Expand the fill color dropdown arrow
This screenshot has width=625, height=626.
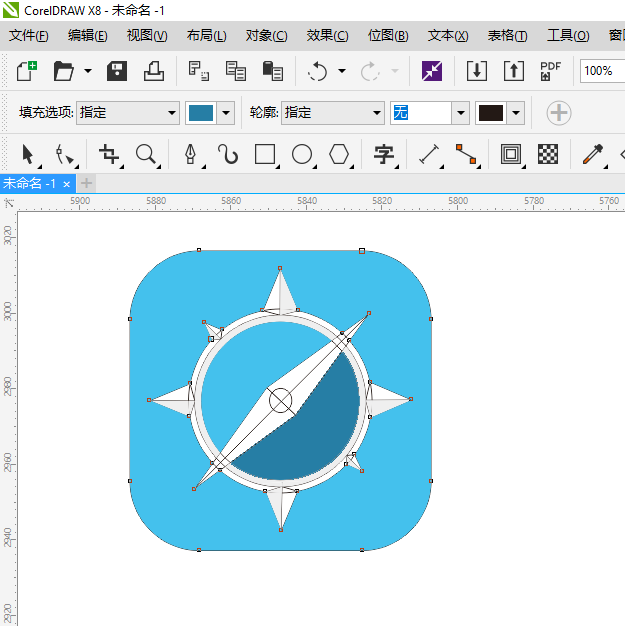point(226,113)
